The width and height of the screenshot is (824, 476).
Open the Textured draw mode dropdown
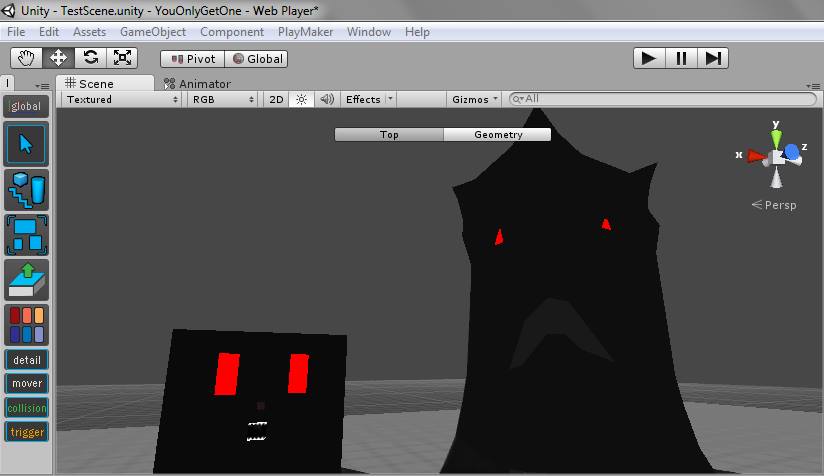[x=122, y=99]
